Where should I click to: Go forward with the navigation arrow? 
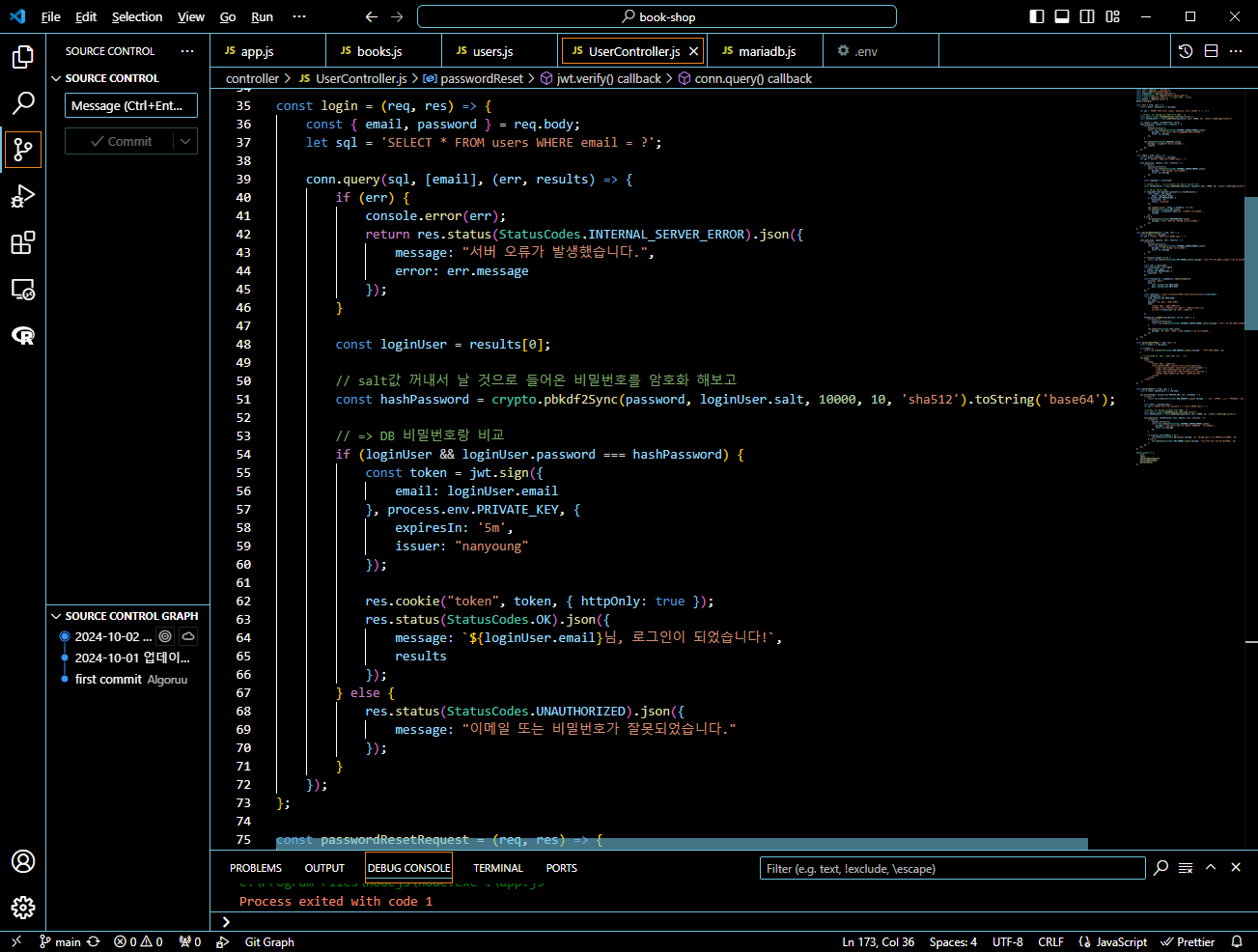click(x=397, y=16)
